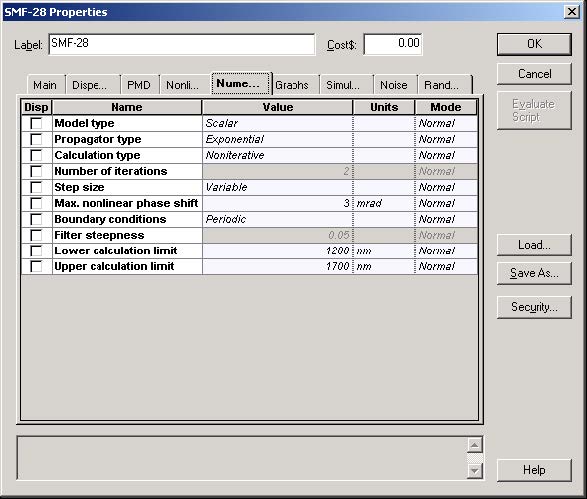Open Mode dropdown for Step size row
Image resolution: width=587 pixels, height=499 pixels.
coord(446,187)
